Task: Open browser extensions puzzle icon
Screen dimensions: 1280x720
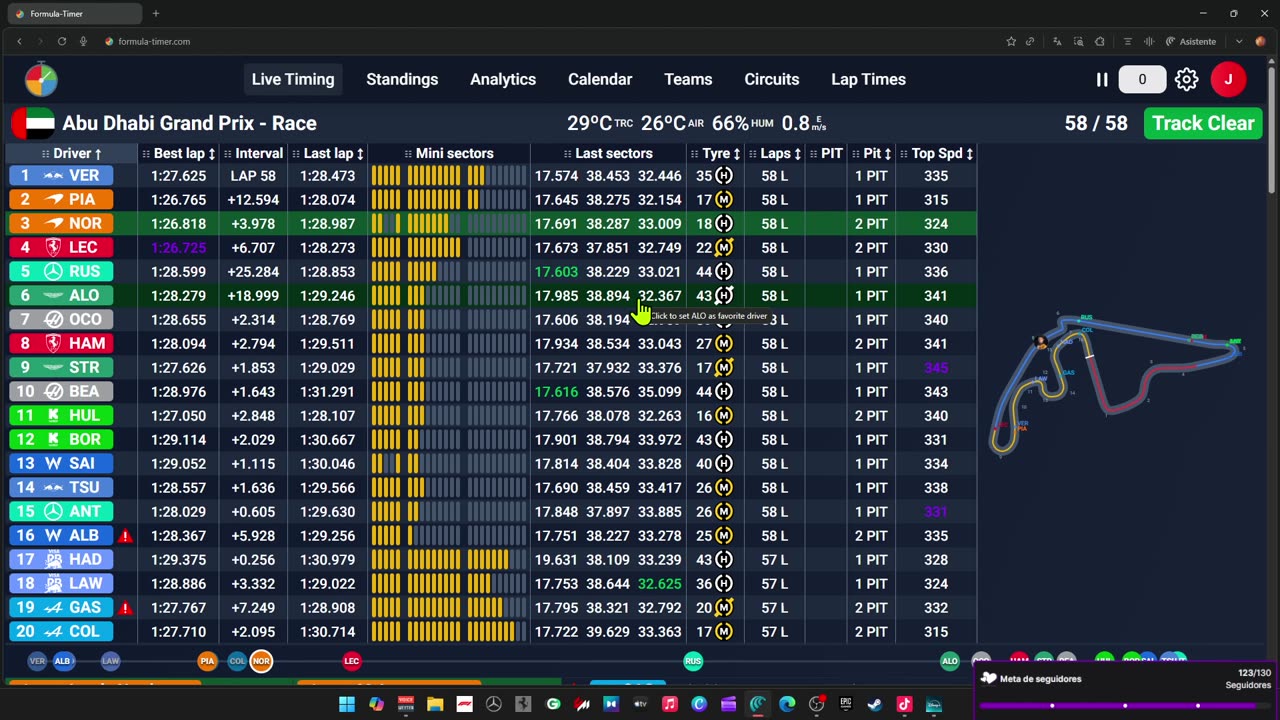Action: pyautogui.click(x=1100, y=41)
